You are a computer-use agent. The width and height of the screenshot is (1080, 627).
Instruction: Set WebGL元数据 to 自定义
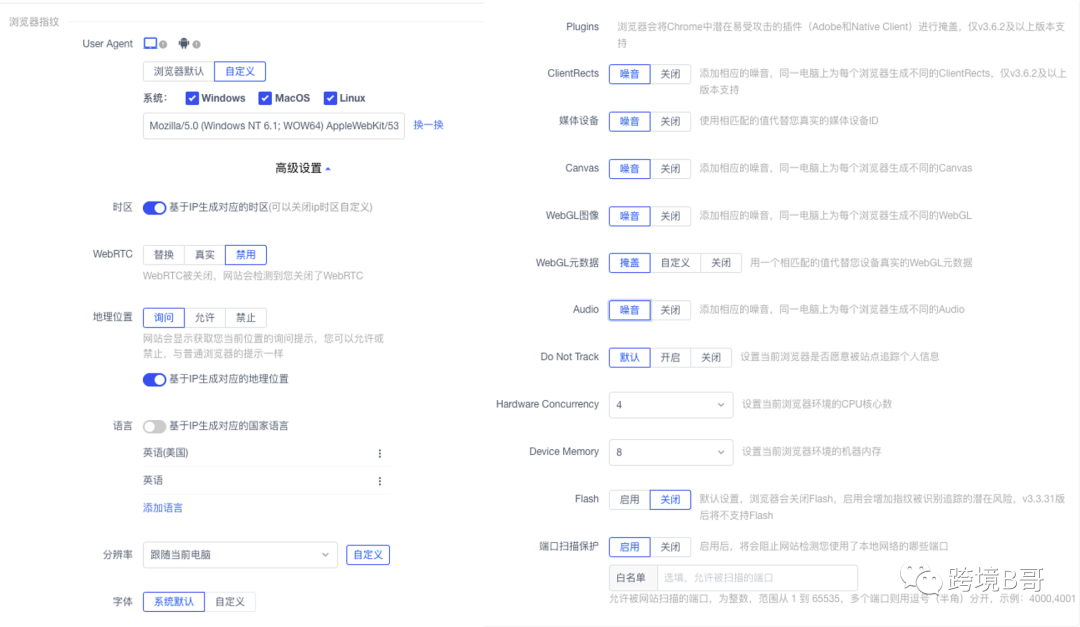pyautogui.click(x=675, y=263)
